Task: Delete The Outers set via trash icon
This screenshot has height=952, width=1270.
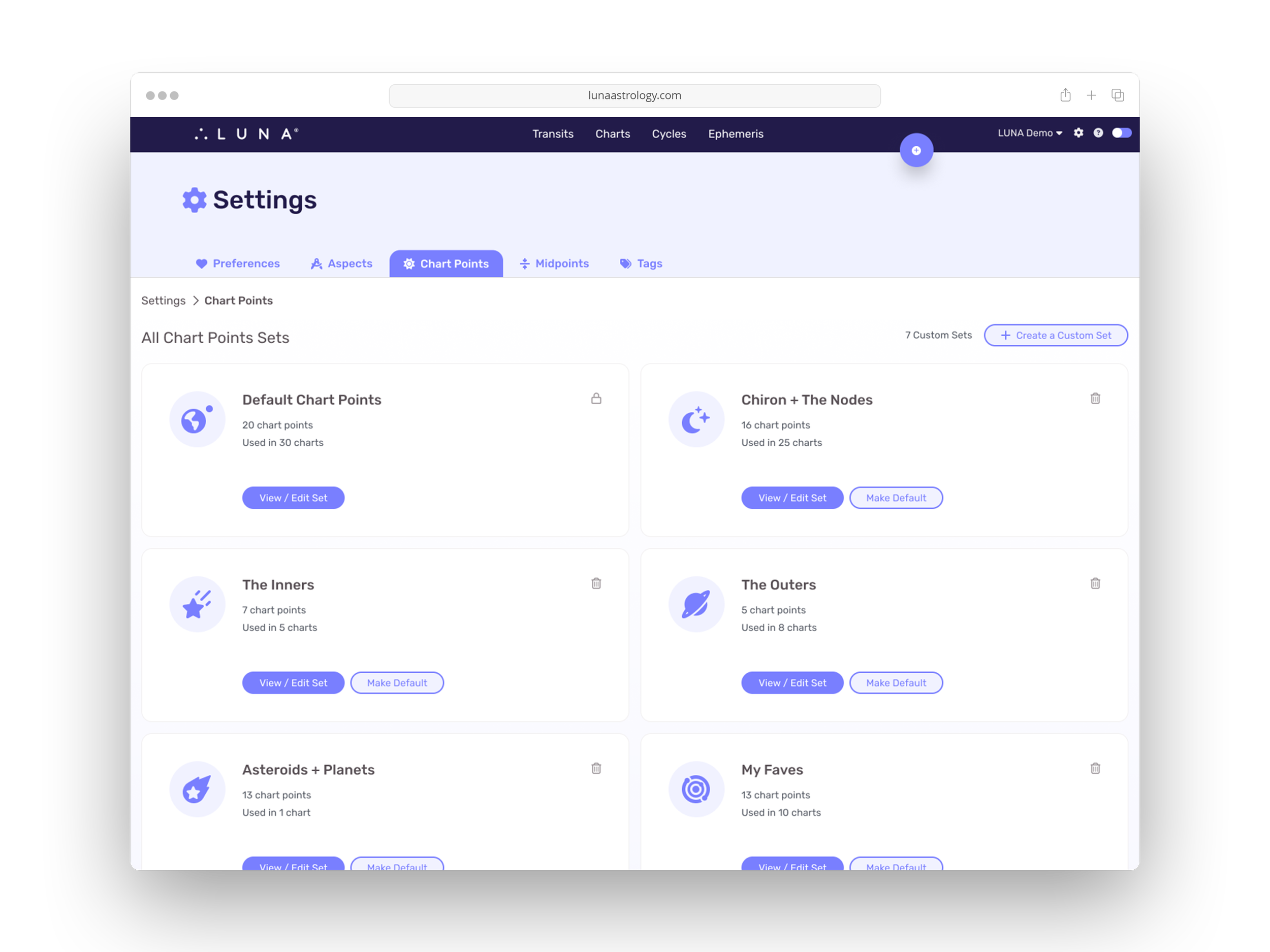Action: pyautogui.click(x=1095, y=583)
